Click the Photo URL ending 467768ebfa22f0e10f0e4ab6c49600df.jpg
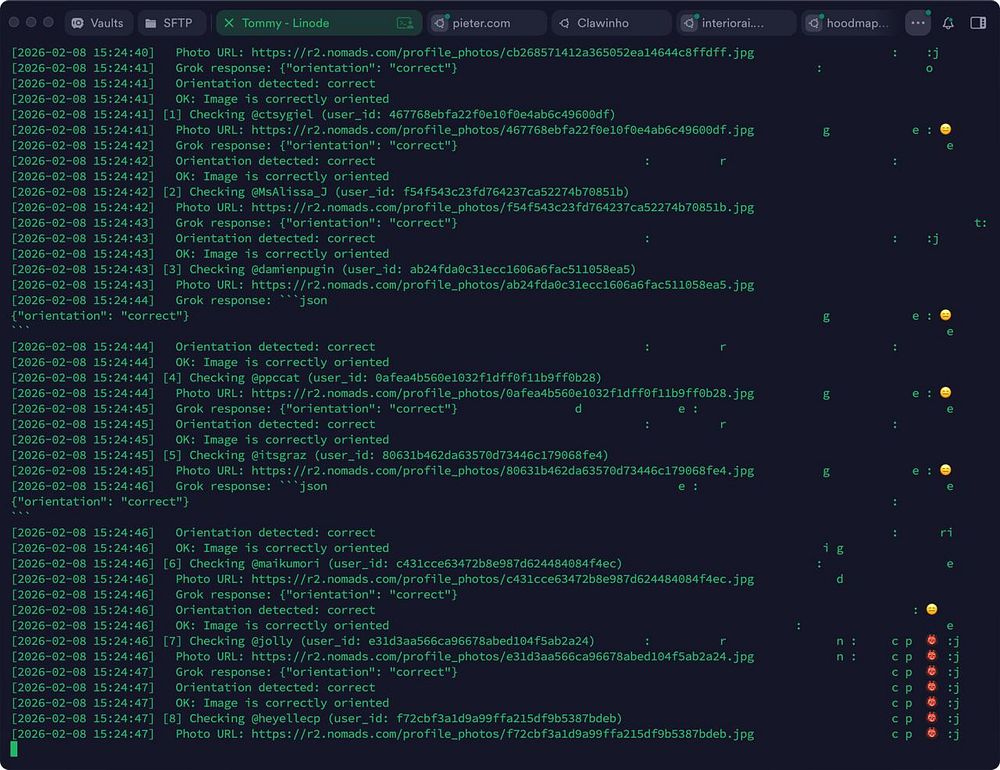 tap(503, 130)
